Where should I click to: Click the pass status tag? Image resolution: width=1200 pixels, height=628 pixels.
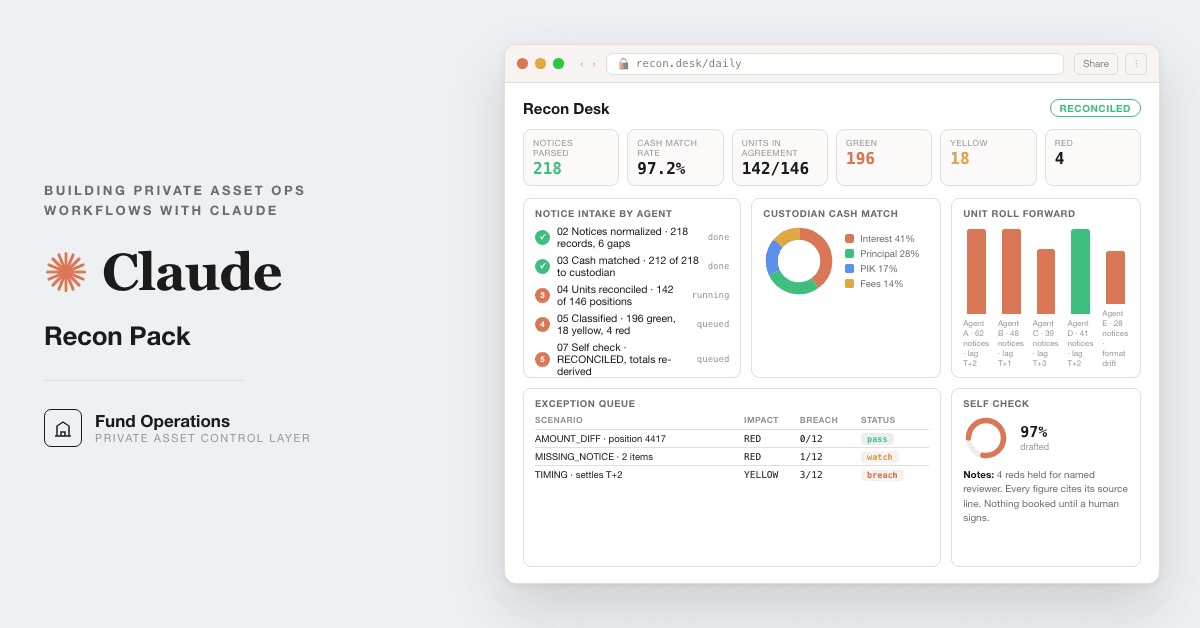click(x=877, y=439)
